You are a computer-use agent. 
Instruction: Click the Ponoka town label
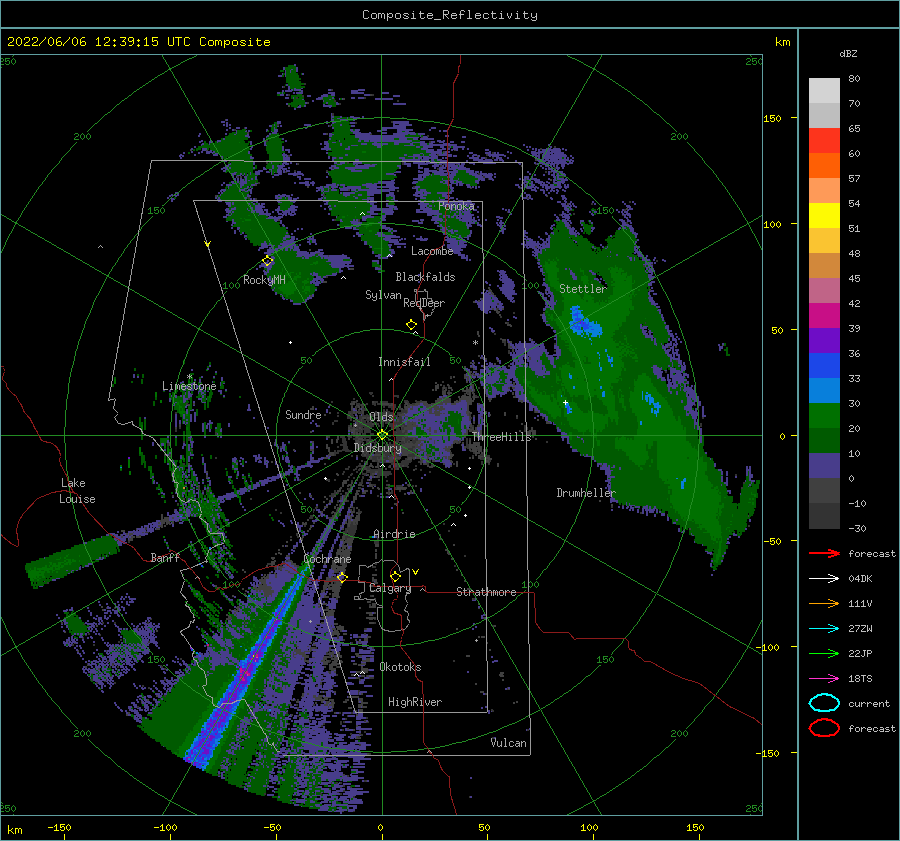coord(456,206)
